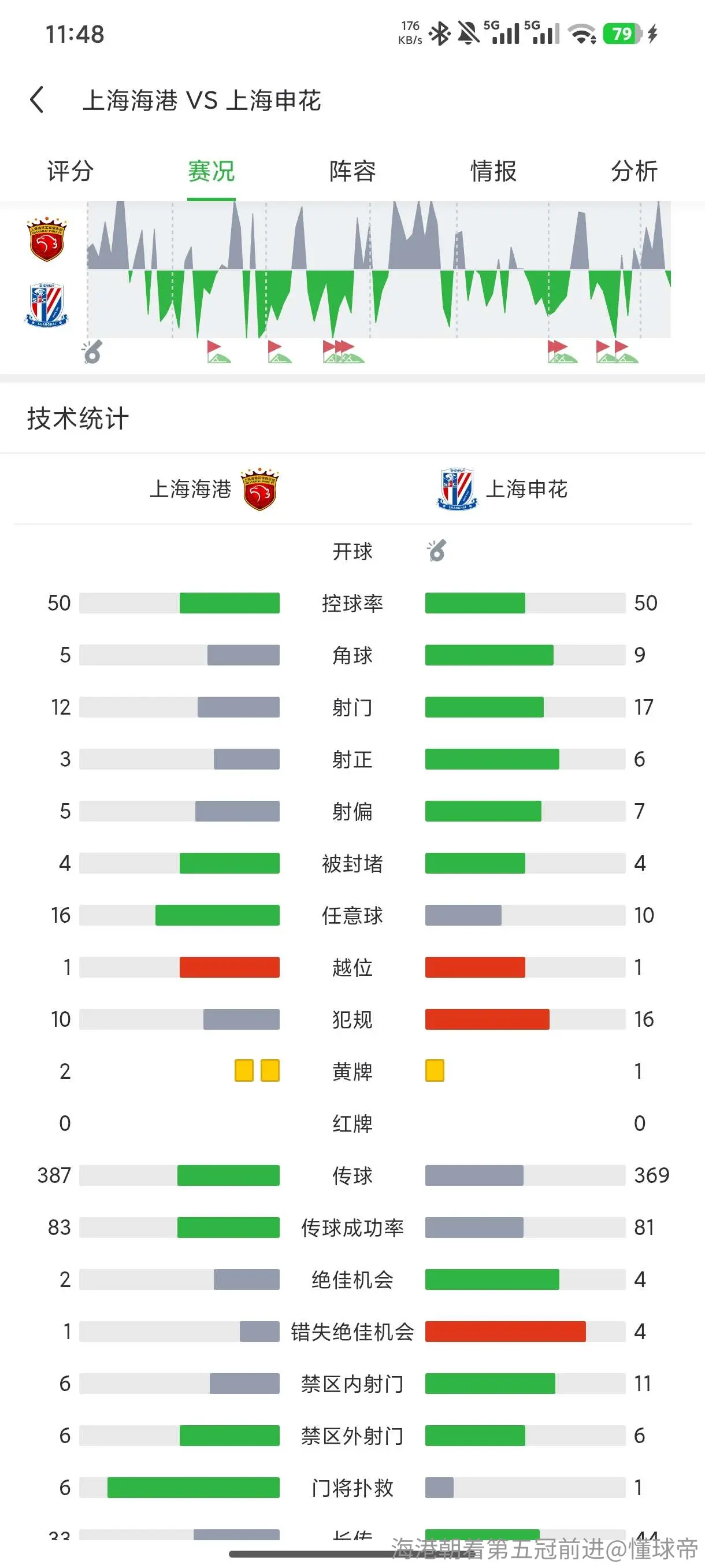The image size is (705, 1568).
Task: Tap the whistle icon next to 开球
Action: point(436,550)
